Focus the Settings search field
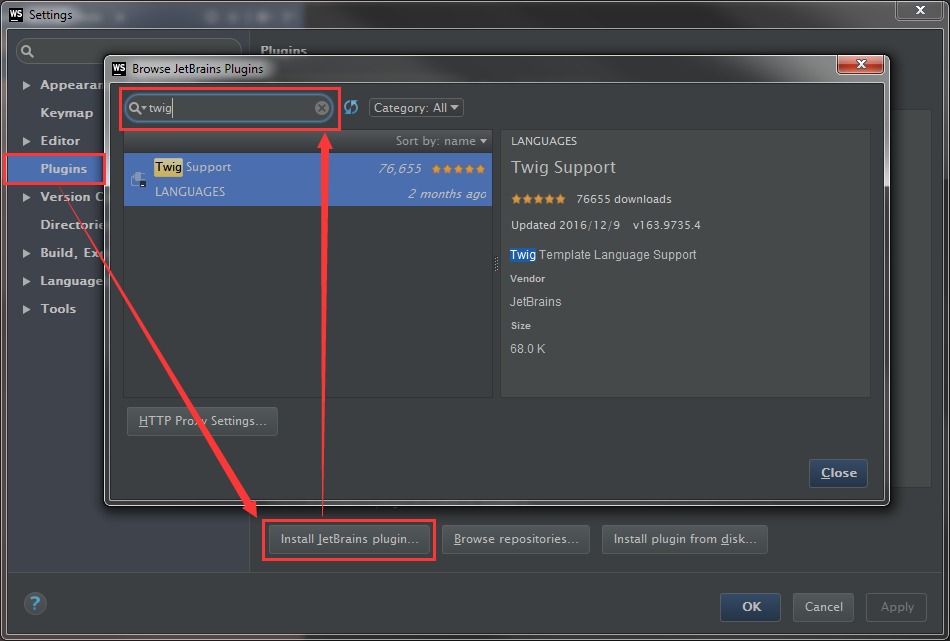Screen dimensions: 950x641 pyautogui.click(x=128, y=51)
